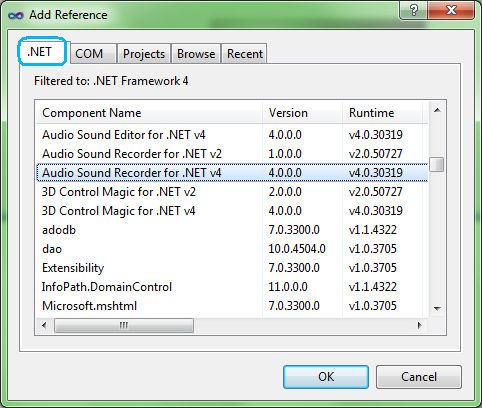Click version 10.0.4504.0 cell of dao
Image resolution: width=482 pixels, height=408 pixels.
click(x=297, y=249)
